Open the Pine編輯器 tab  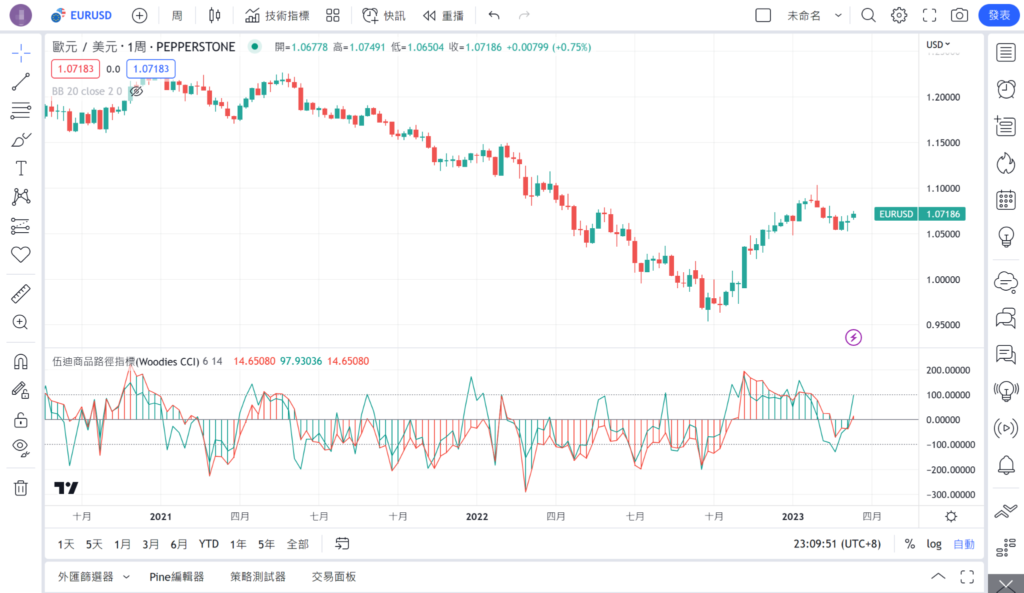point(177,577)
